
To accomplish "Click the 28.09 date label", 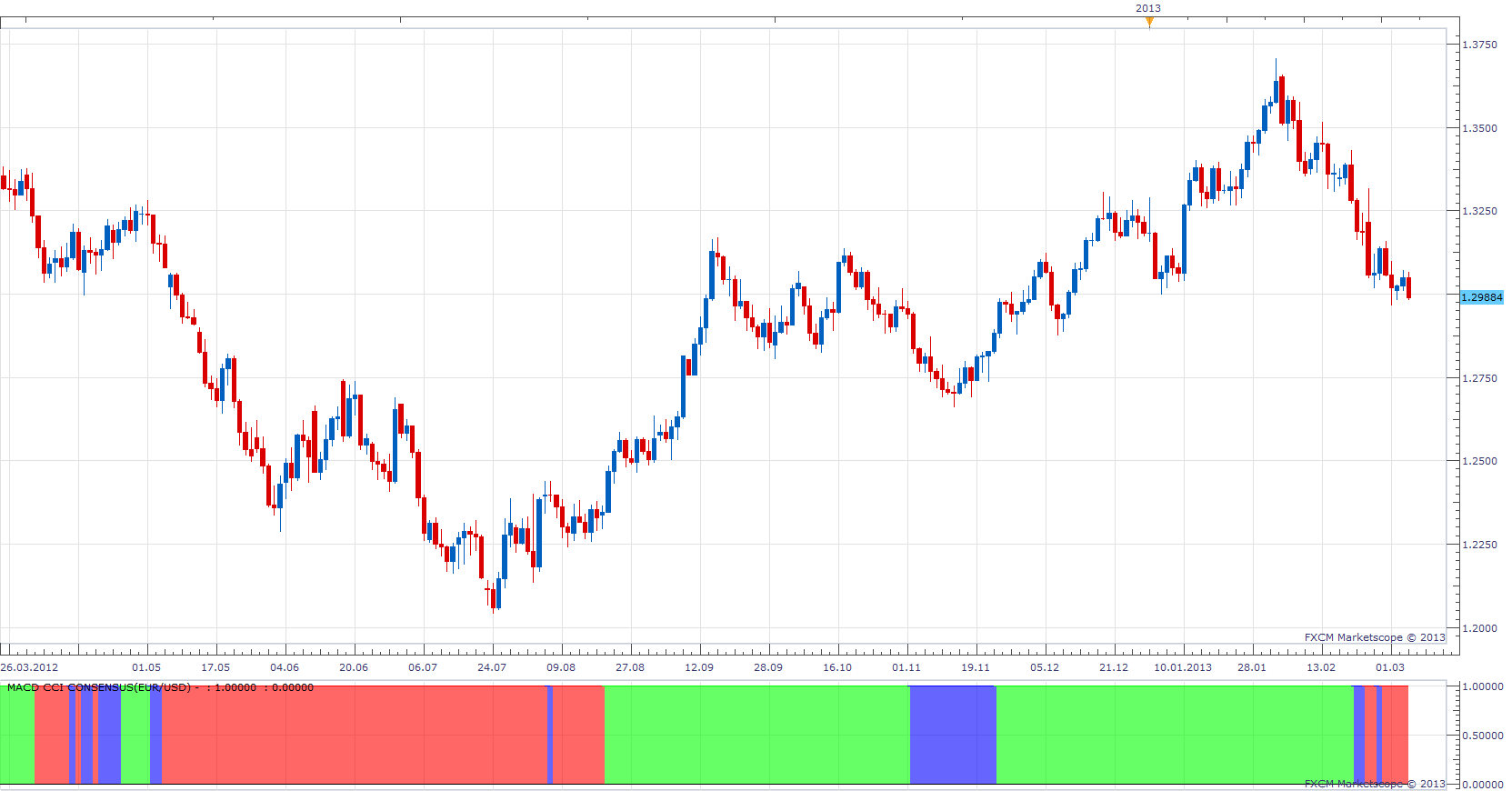I will 768,667.
